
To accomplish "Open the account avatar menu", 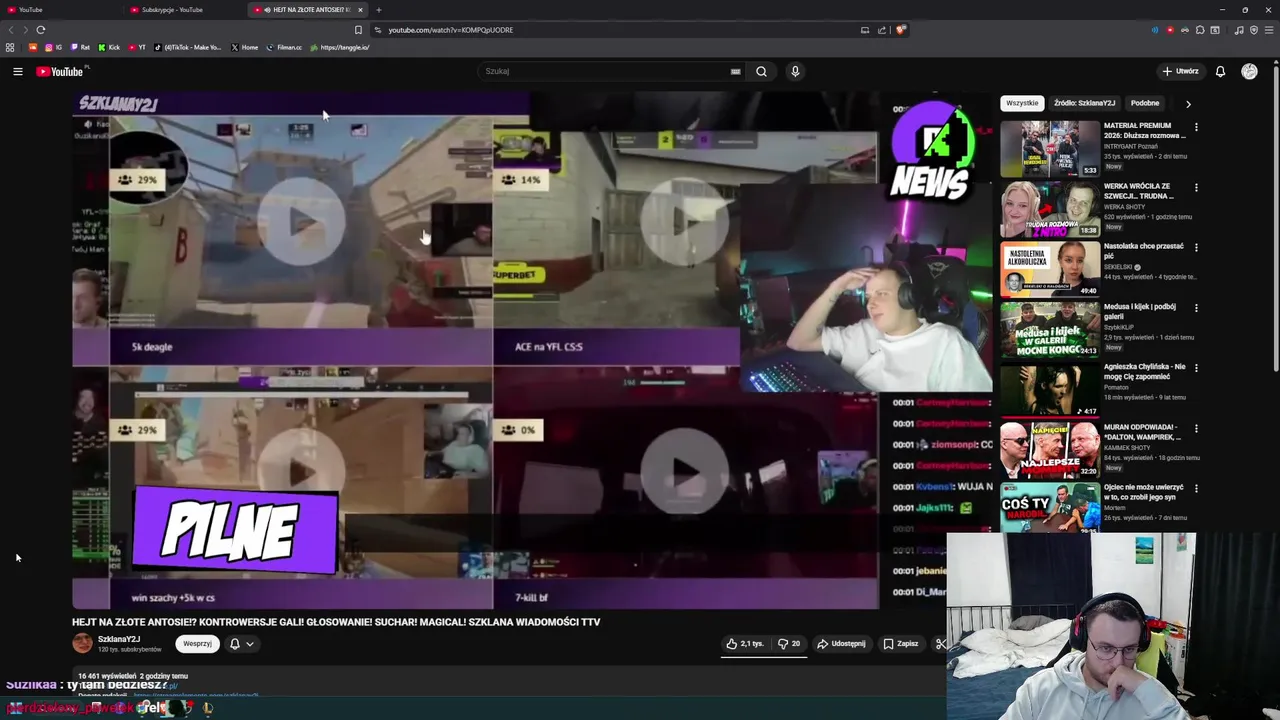I will [1249, 71].
